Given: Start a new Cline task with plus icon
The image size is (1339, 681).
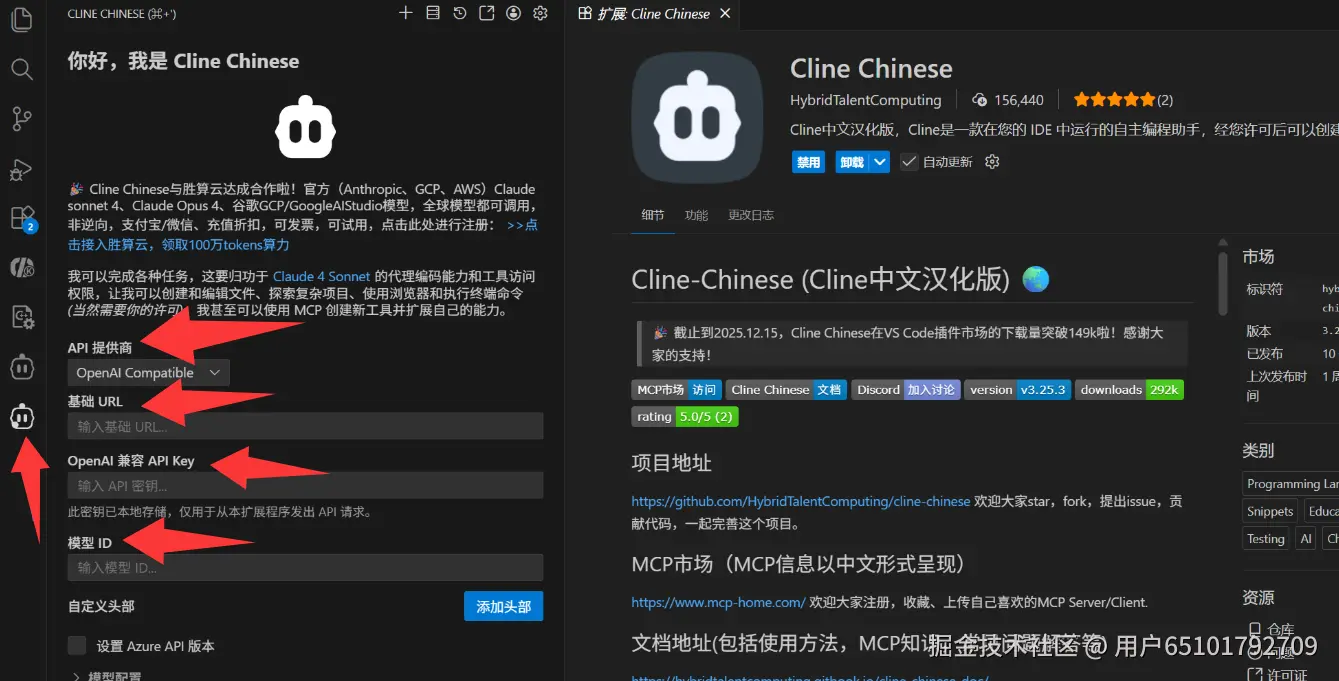Looking at the screenshot, I should click(405, 13).
